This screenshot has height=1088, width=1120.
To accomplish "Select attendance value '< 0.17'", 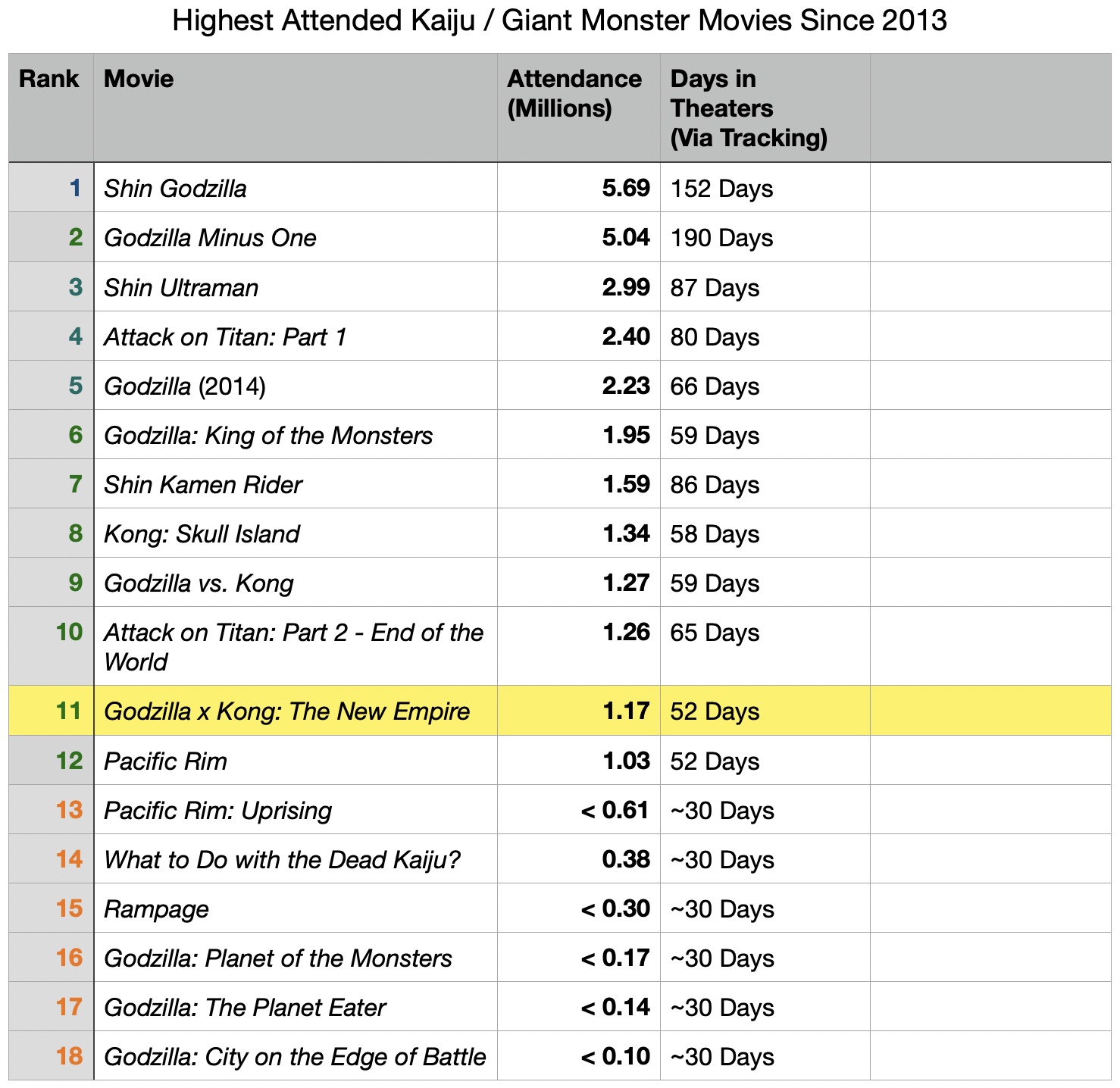I will point(615,958).
